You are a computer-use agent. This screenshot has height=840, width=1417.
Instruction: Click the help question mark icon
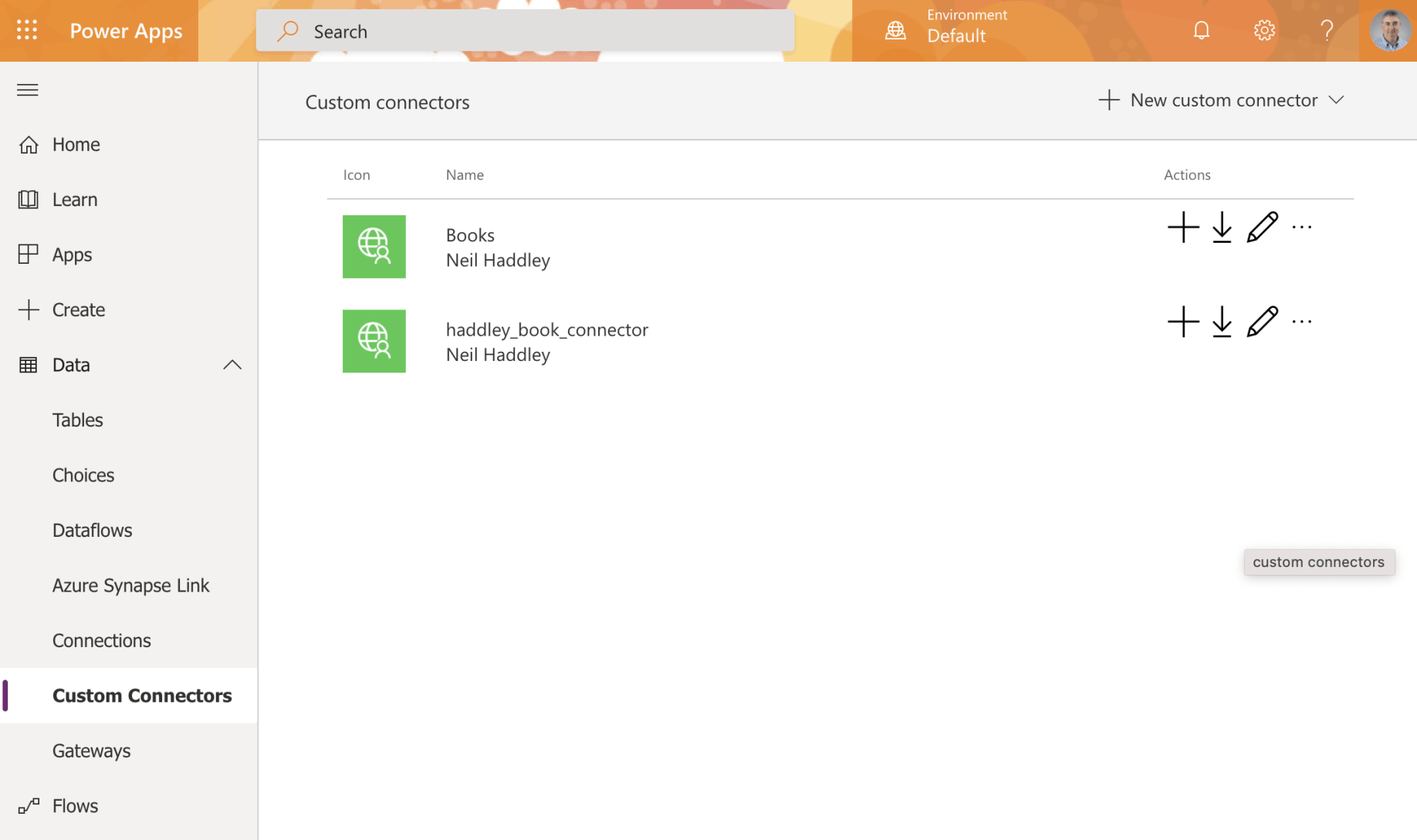[x=1326, y=31]
